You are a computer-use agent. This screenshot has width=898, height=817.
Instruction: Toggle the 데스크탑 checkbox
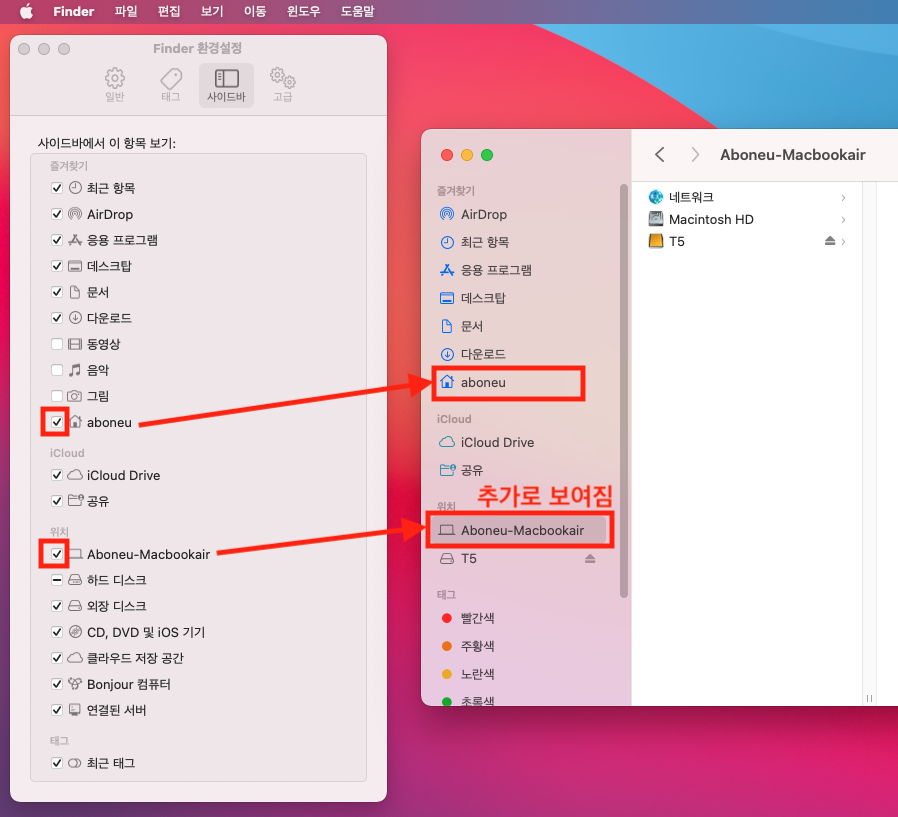coord(57,266)
